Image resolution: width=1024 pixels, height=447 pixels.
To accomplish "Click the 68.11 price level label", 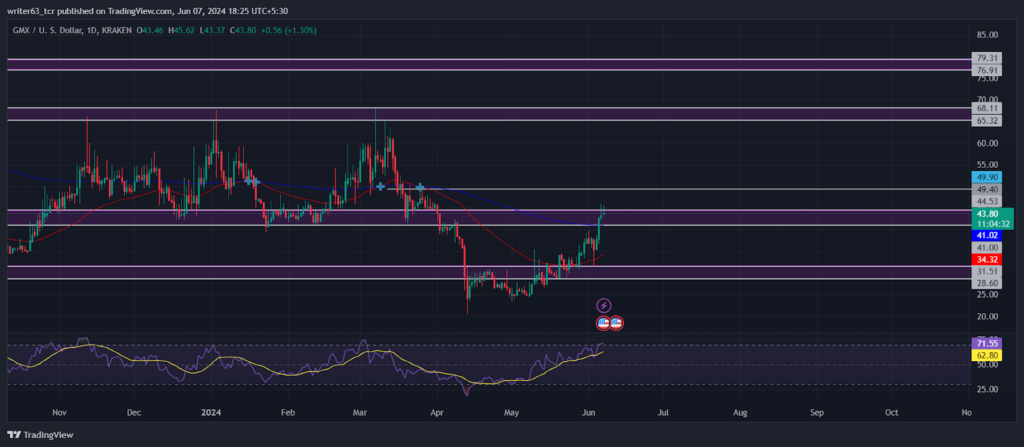I will tap(985, 108).
